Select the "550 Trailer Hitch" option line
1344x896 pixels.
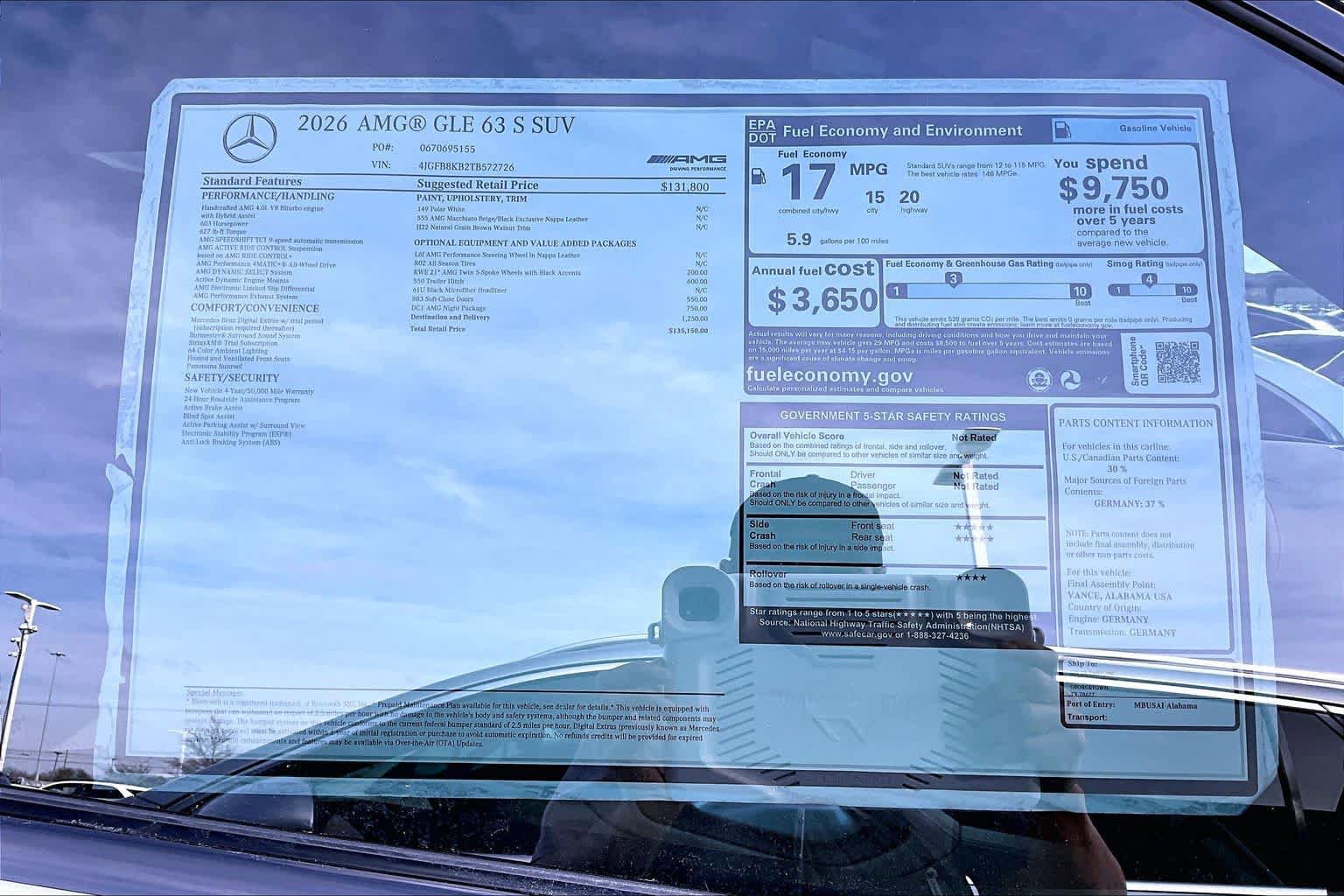[437, 282]
